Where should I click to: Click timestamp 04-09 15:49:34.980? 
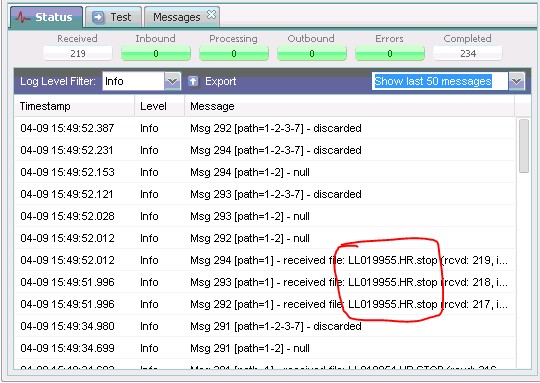[67, 326]
